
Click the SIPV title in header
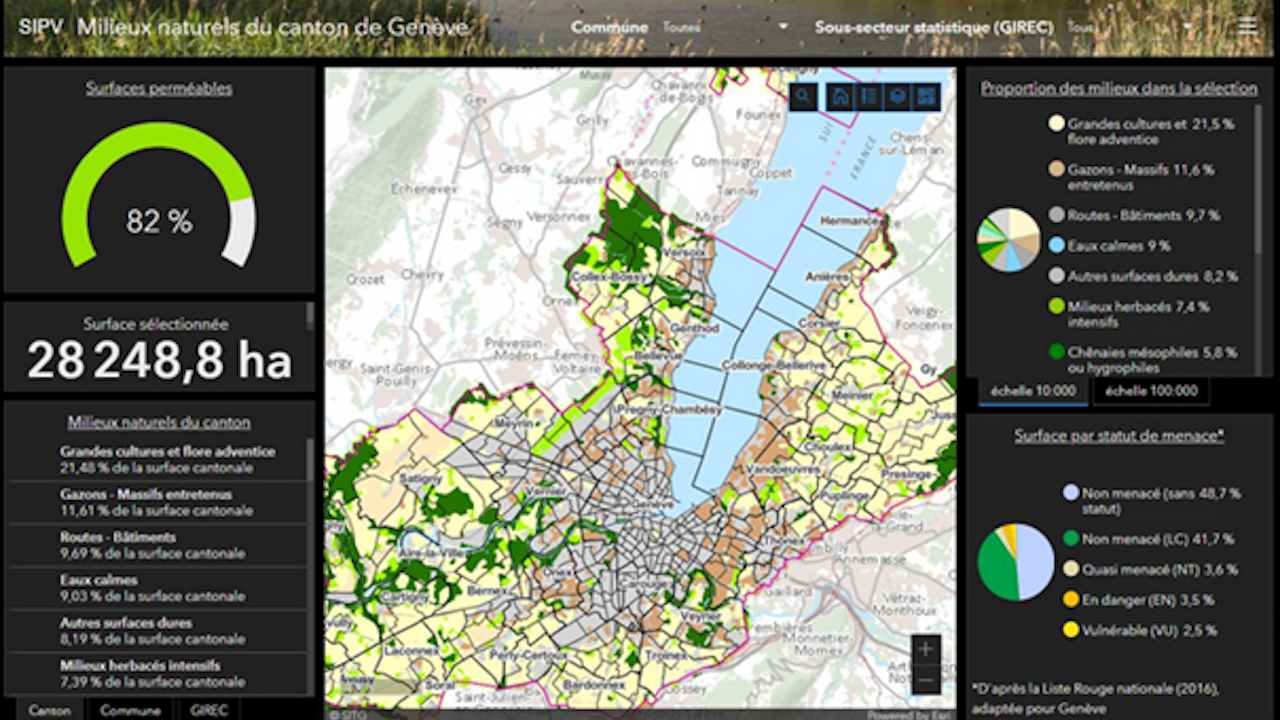tap(40, 27)
